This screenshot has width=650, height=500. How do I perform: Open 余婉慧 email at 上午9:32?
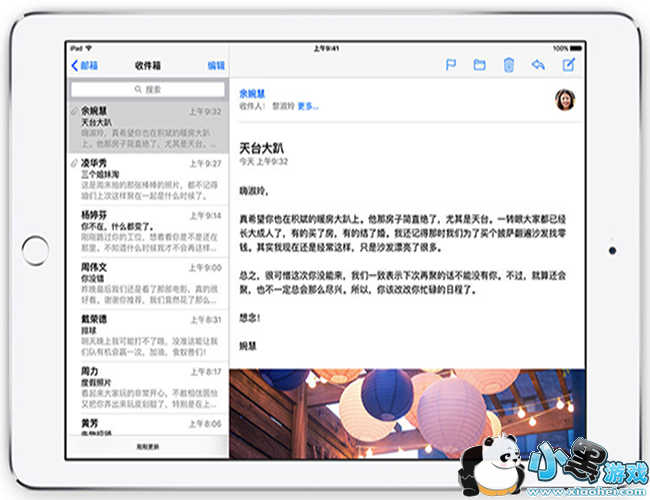pos(148,127)
